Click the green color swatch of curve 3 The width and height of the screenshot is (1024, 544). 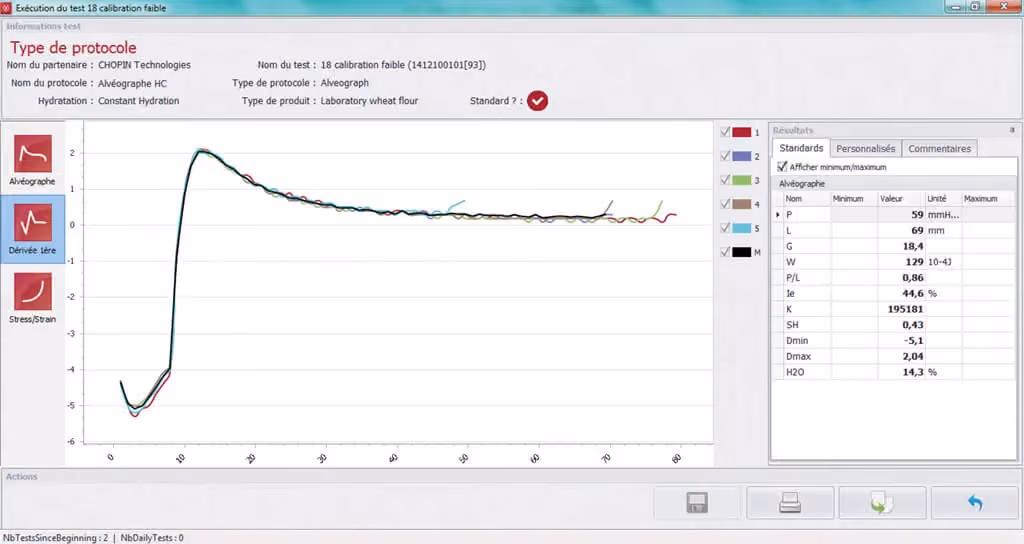[741, 180]
